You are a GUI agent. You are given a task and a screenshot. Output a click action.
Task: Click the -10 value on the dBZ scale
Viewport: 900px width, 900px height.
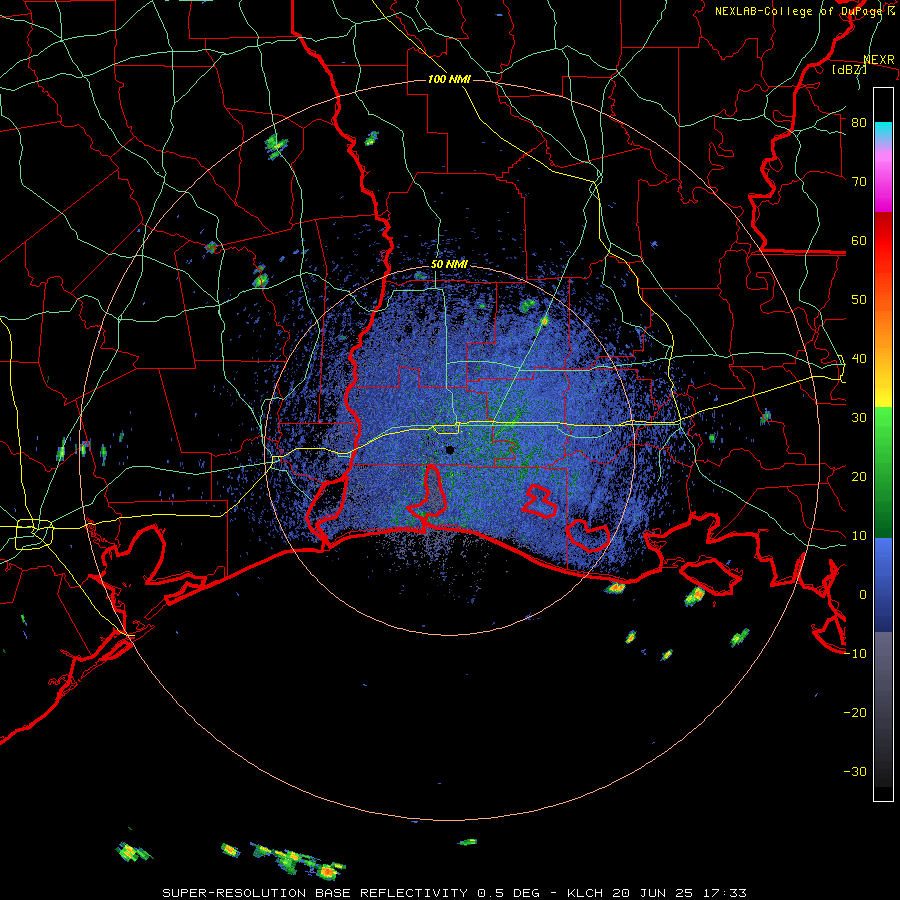855,654
